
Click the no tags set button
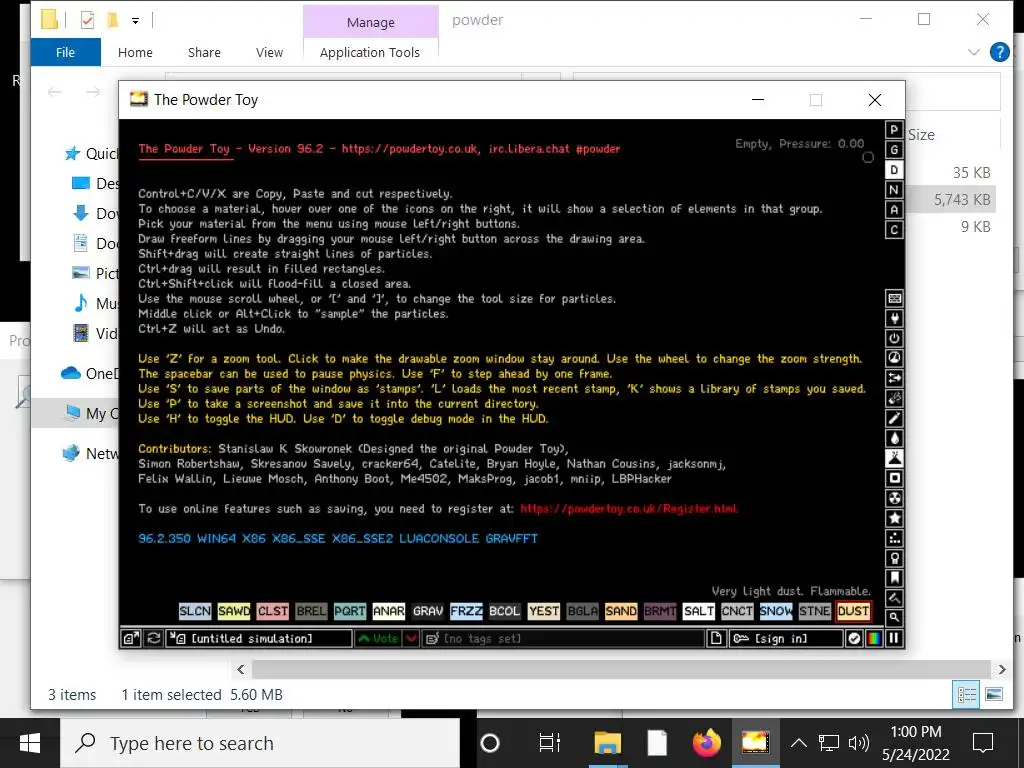pyautogui.click(x=564, y=638)
